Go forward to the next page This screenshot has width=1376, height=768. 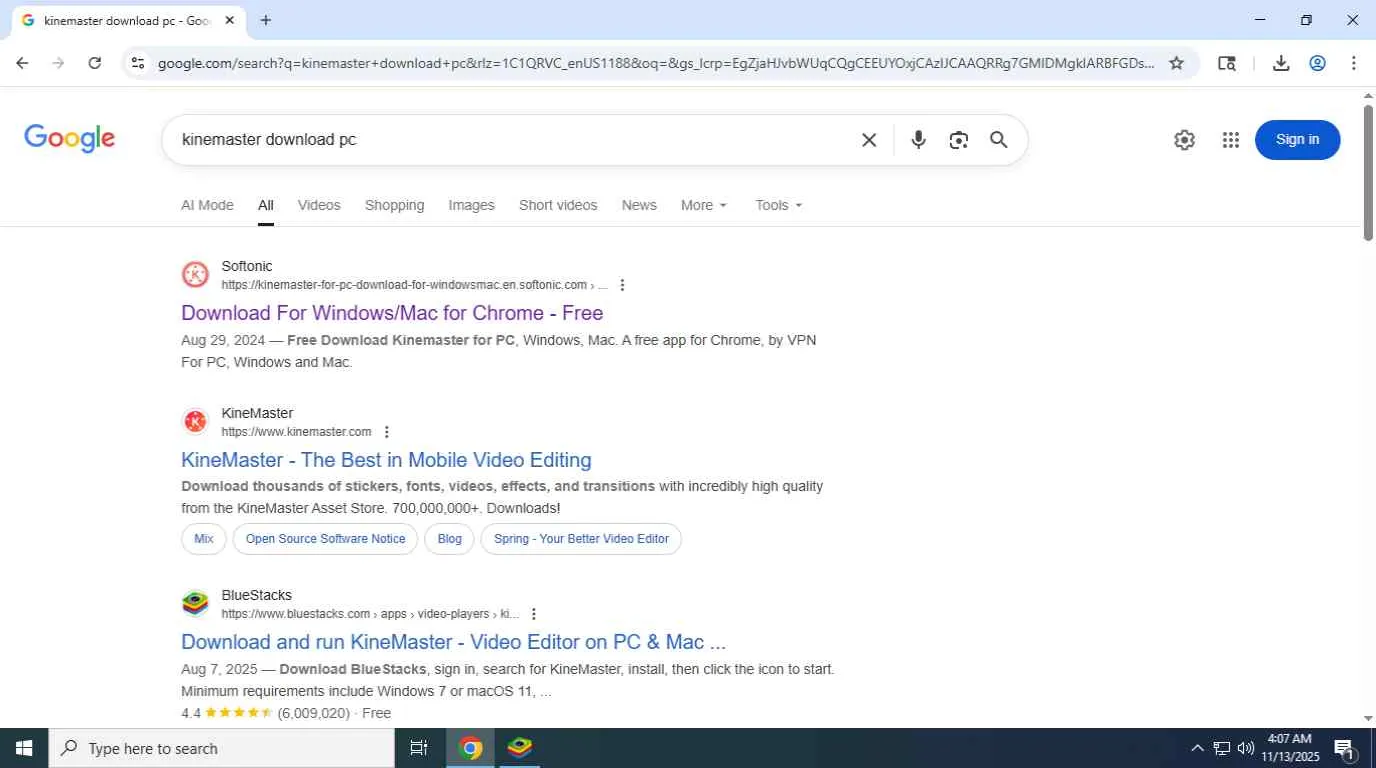tap(58, 63)
